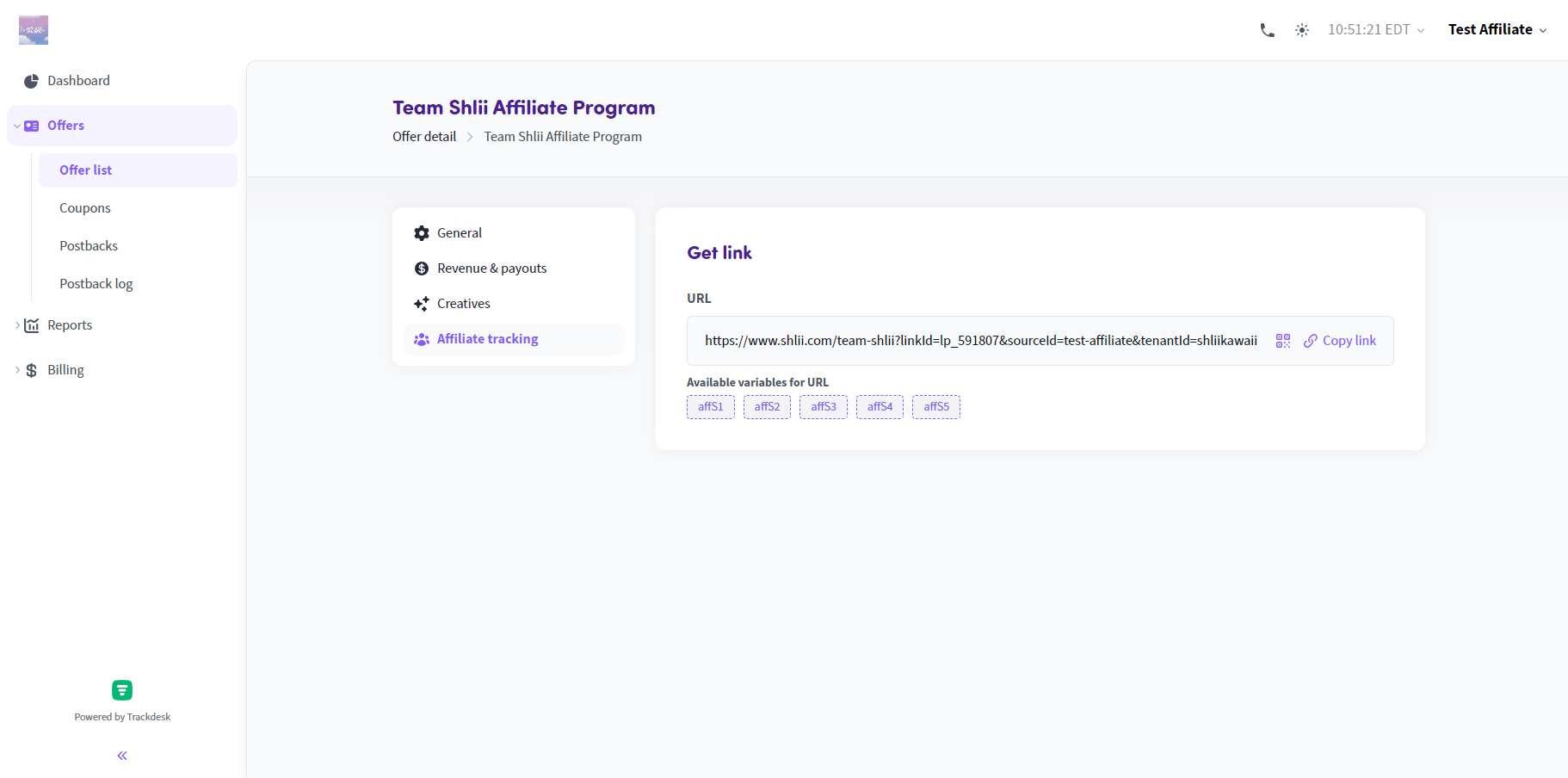Click the Copy link button
Image resolution: width=1568 pixels, height=778 pixels.
[1340, 341]
